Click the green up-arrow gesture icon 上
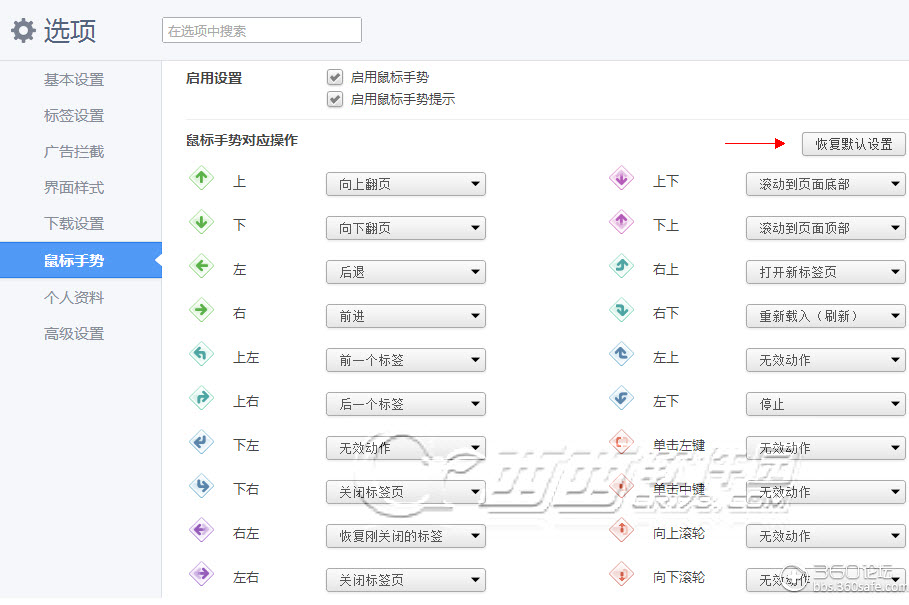This screenshot has width=909, height=605. point(202,178)
